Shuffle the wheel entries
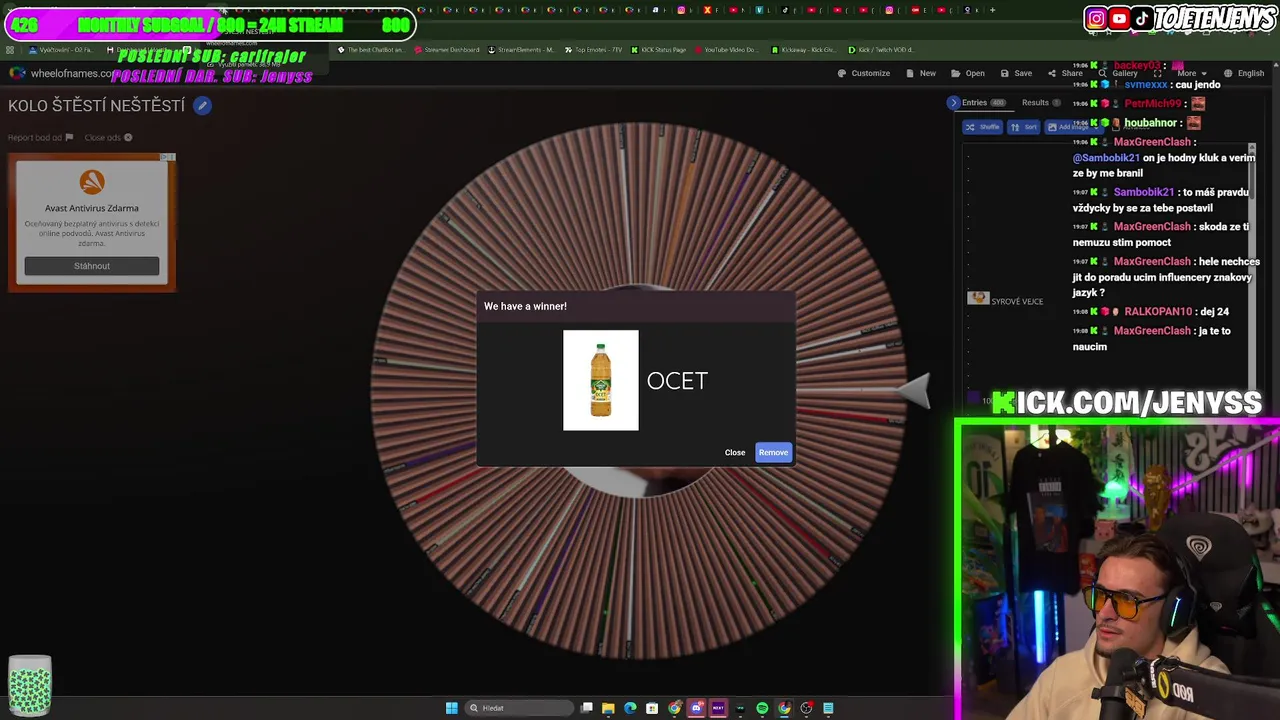 coord(983,127)
